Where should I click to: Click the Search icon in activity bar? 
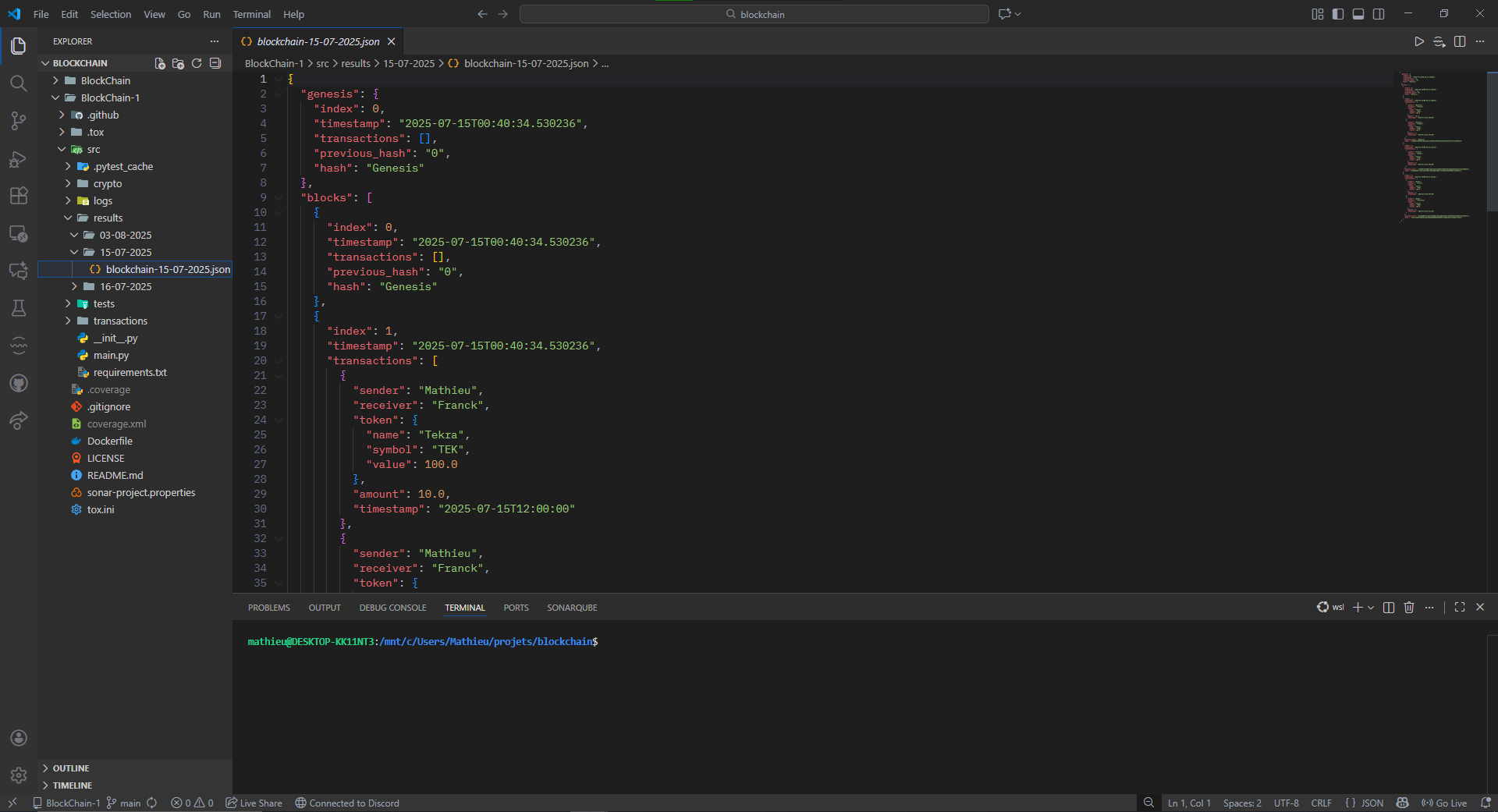point(19,83)
